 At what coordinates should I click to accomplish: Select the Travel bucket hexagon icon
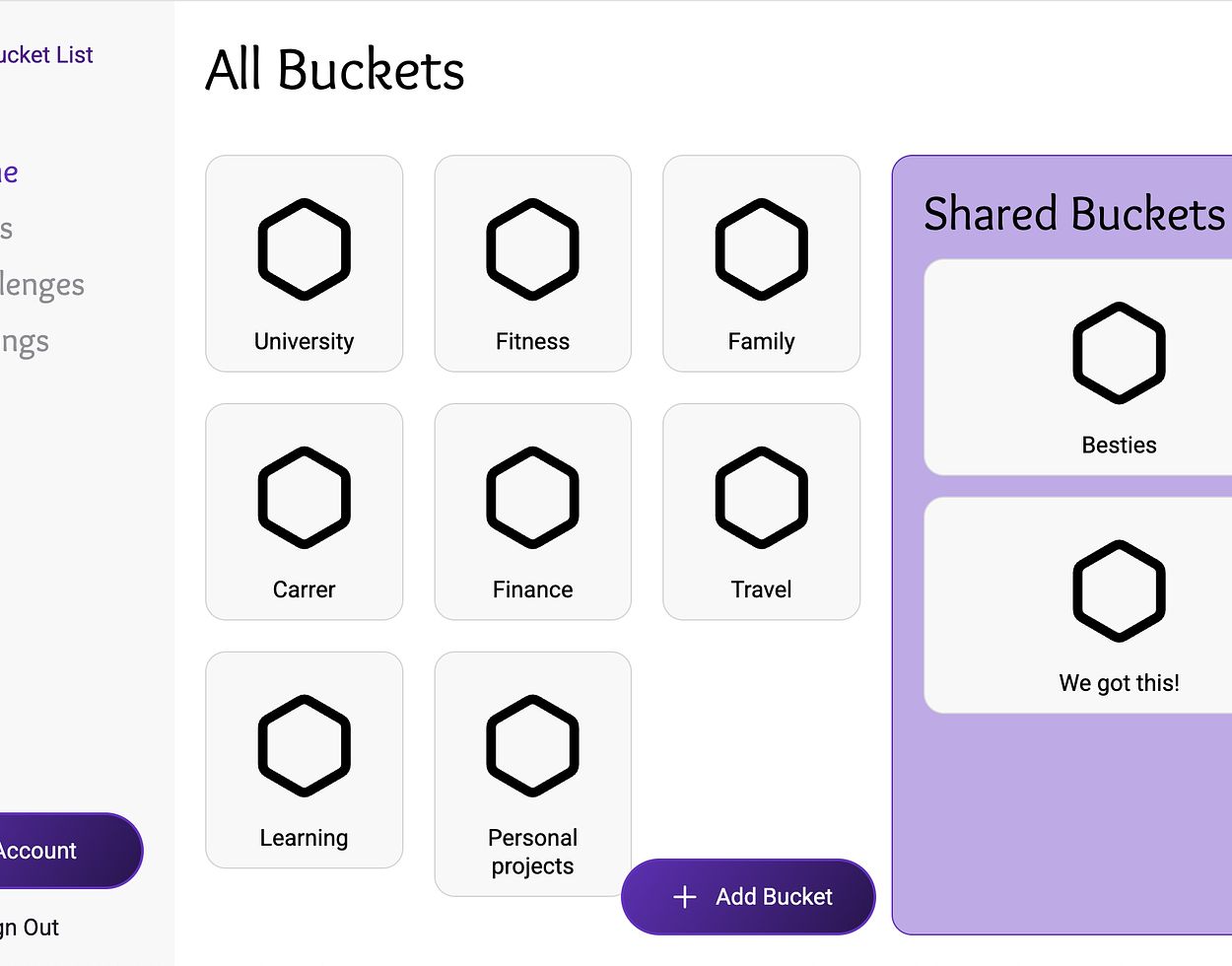click(761, 497)
